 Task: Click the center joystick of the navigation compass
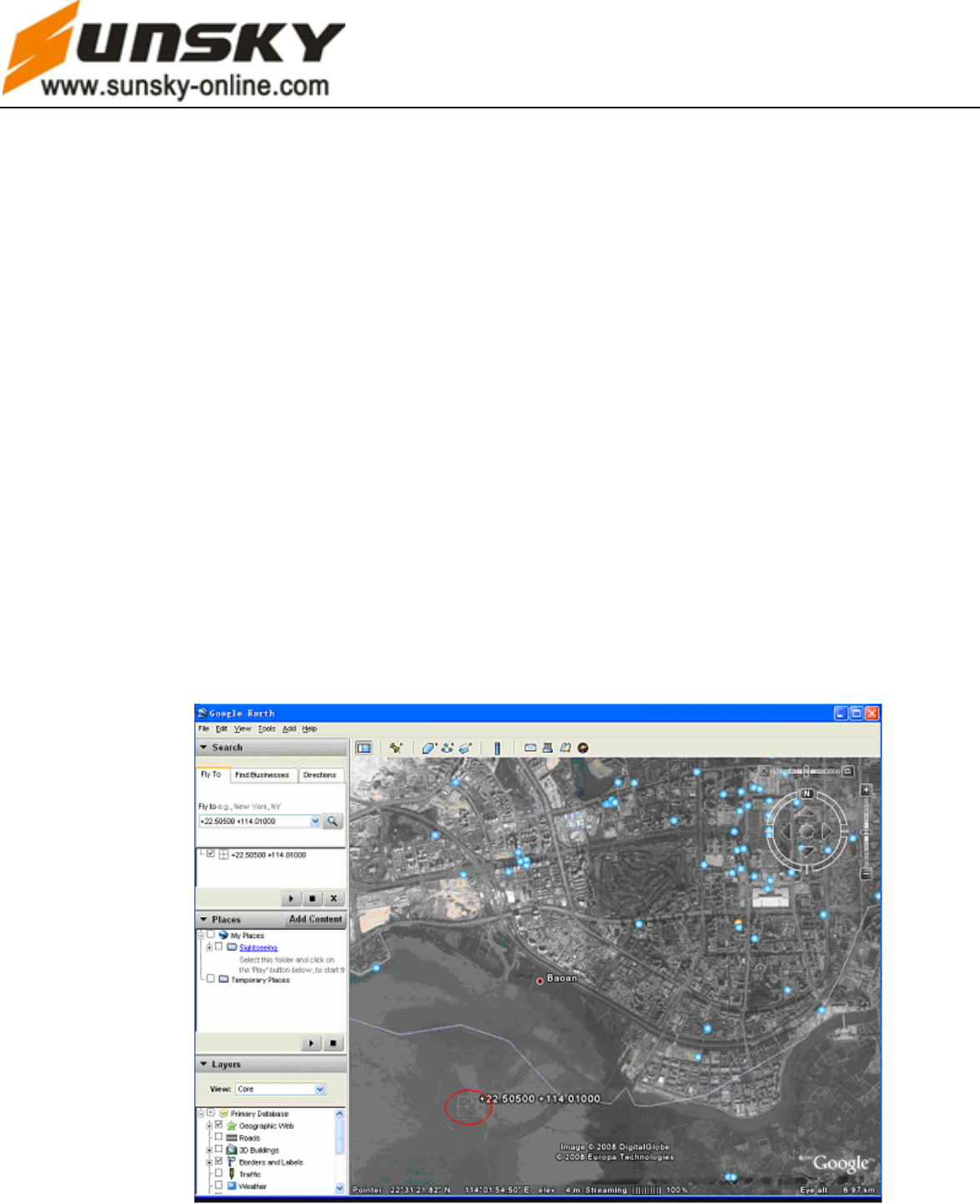point(807,831)
